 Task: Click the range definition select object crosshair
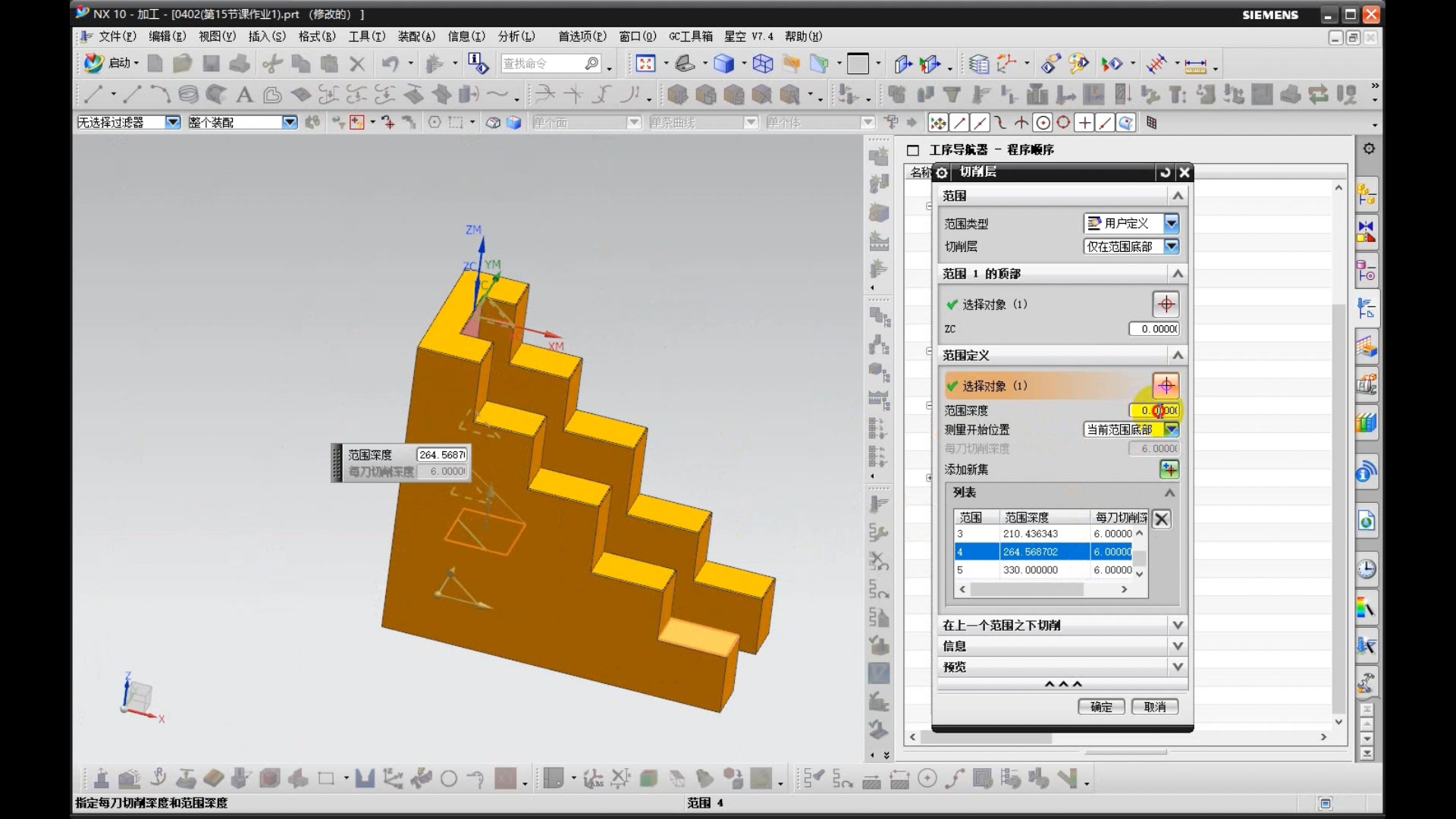click(1166, 386)
